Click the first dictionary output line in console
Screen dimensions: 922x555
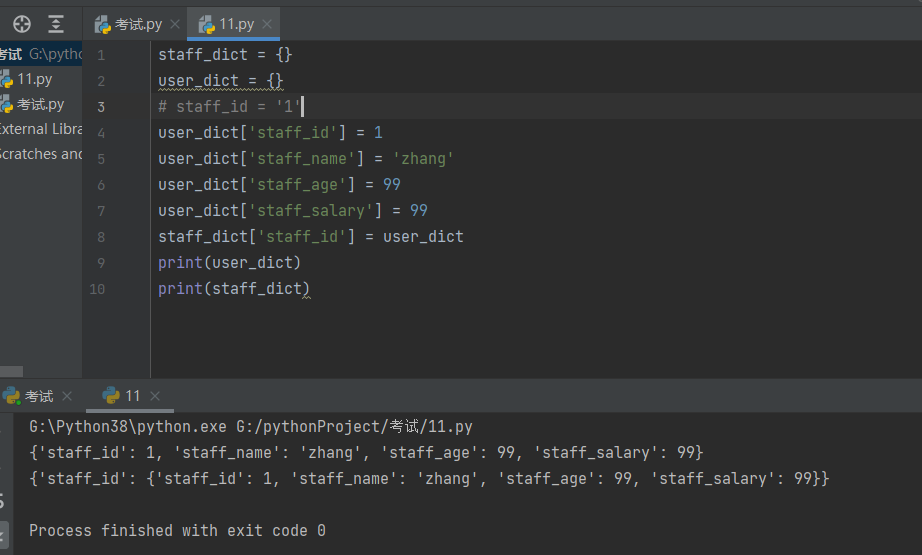pos(366,452)
